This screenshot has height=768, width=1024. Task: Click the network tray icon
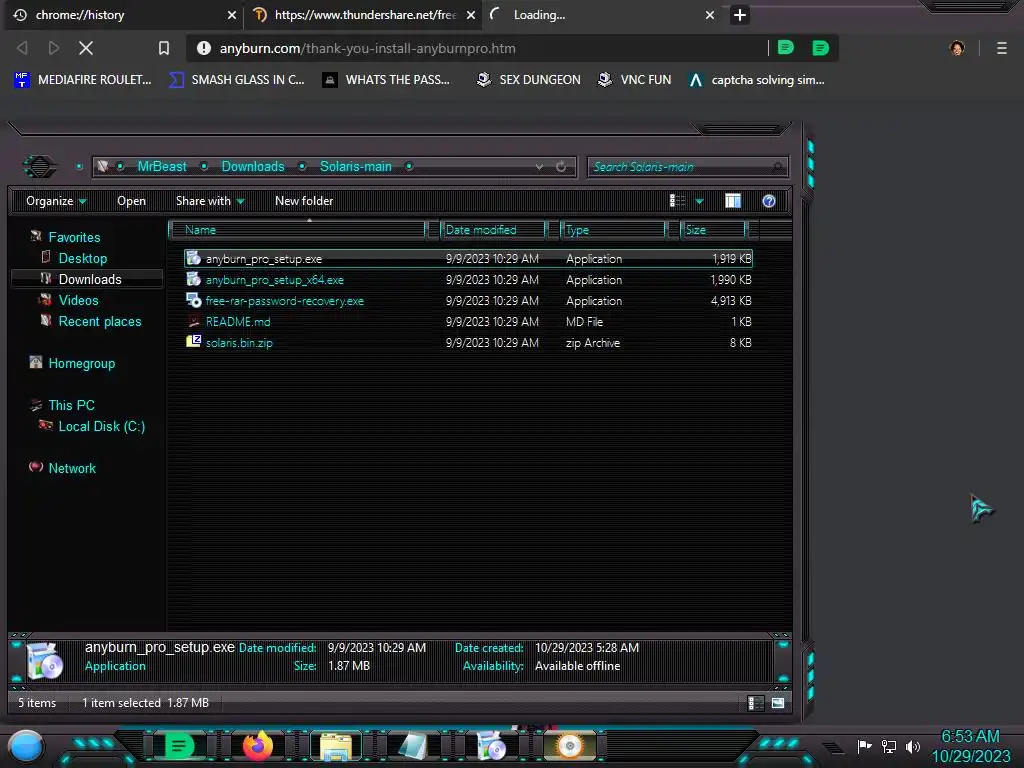click(888, 746)
